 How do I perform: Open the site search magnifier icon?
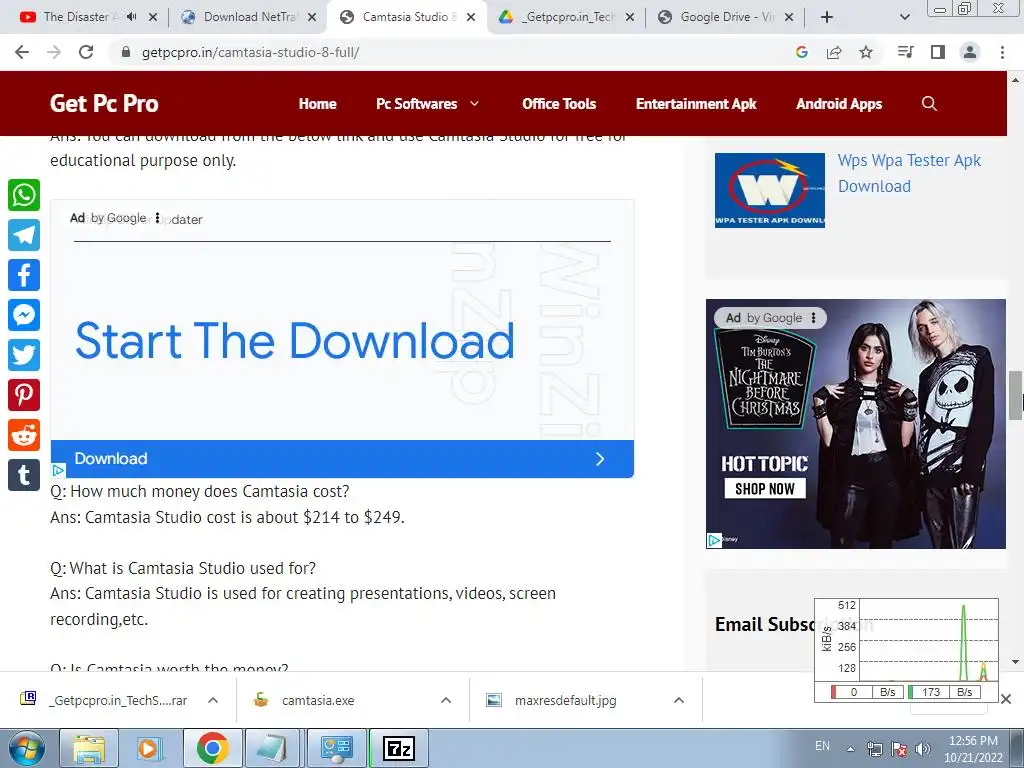point(929,104)
